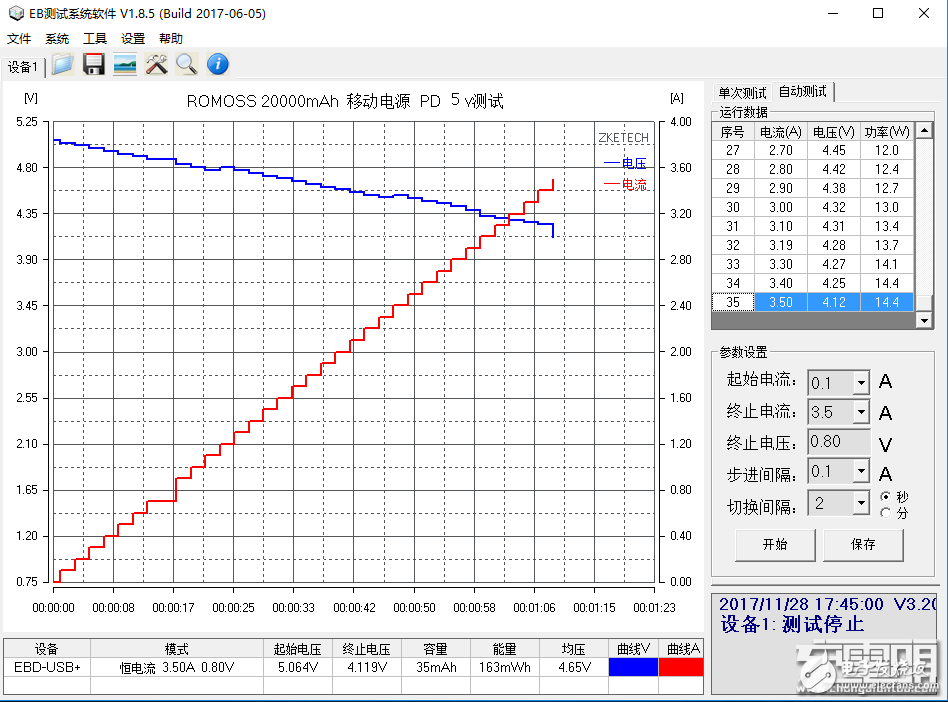Click the screenshot/image capture toolbar icon
The height and width of the screenshot is (702, 948).
click(x=124, y=65)
